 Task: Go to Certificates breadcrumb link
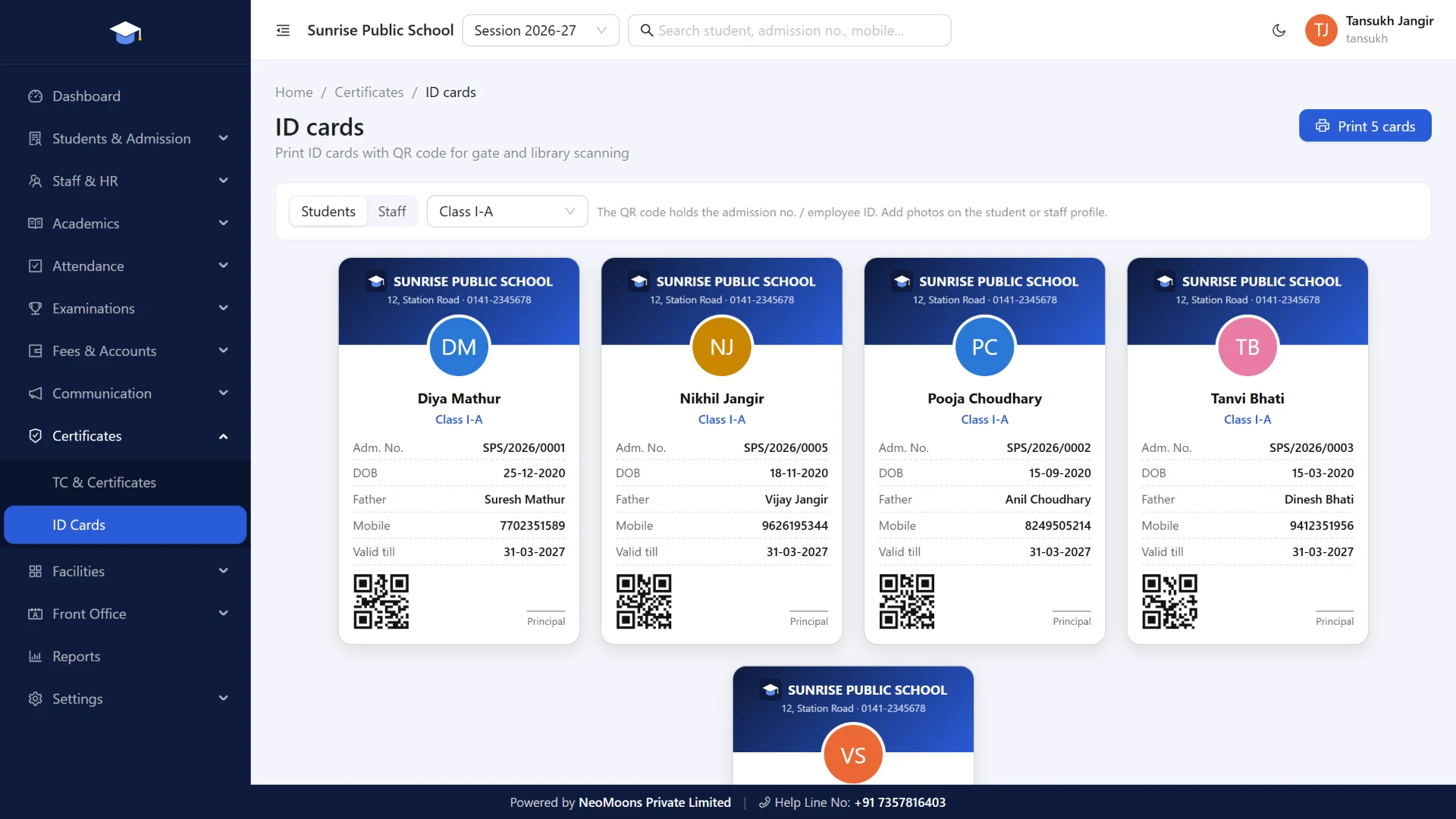point(369,93)
